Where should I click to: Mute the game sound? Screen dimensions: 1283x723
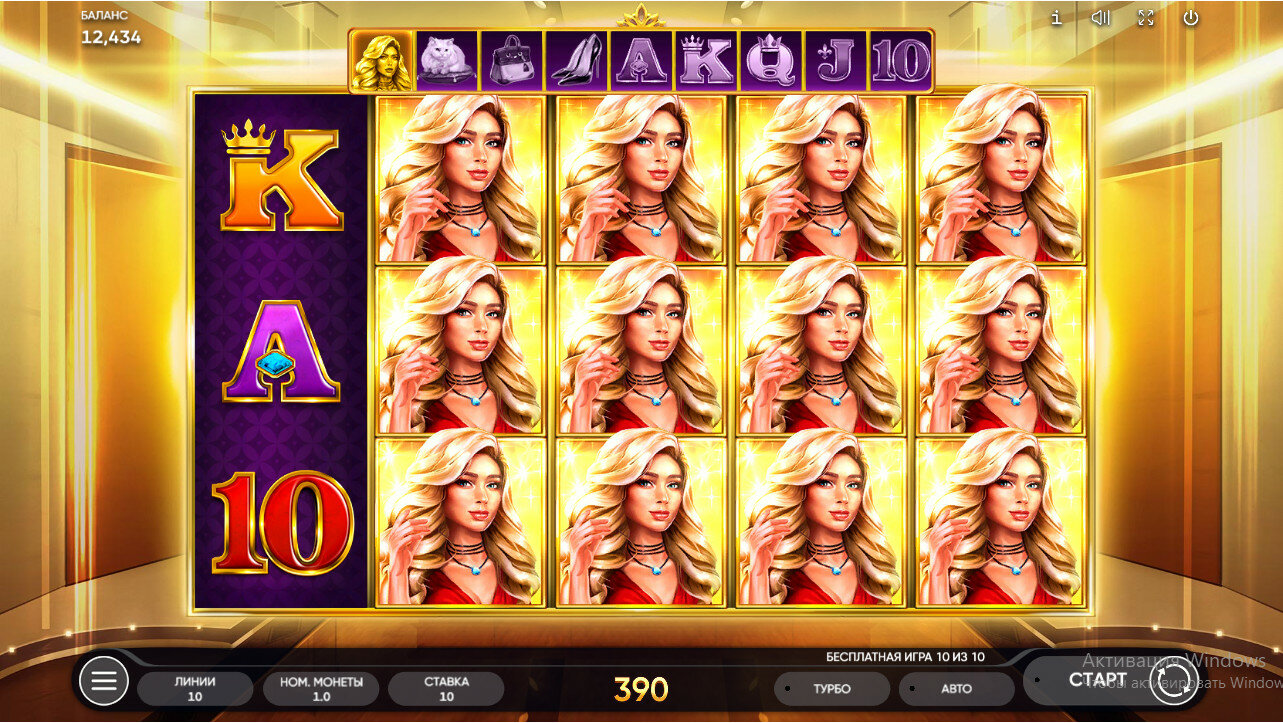(x=1101, y=18)
